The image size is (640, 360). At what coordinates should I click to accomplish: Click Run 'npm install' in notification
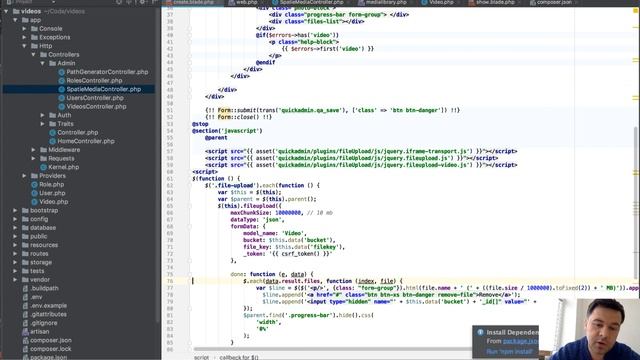(x=509, y=351)
